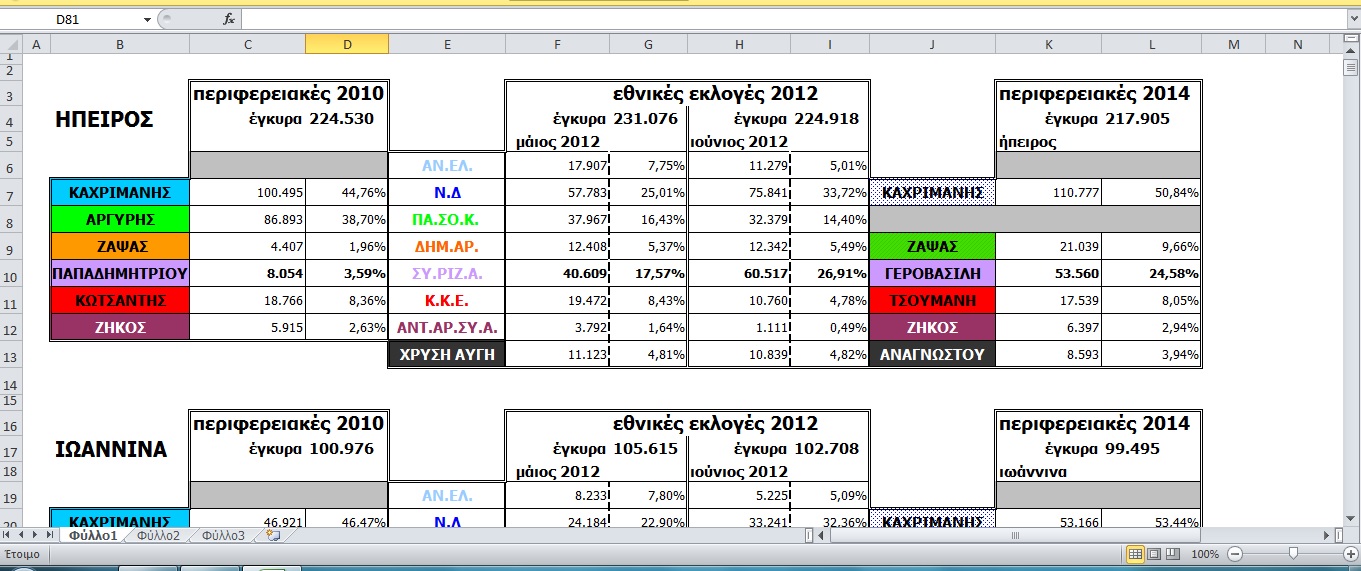
Task: Open the Name Box dropdown arrow
Action: pos(147,19)
